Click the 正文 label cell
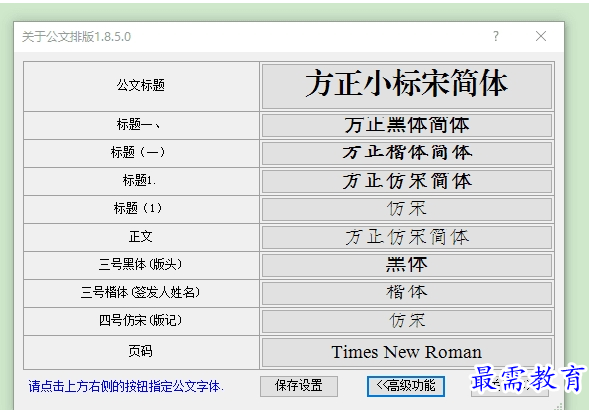Screen dimensions: 593x410 coord(141,237)
